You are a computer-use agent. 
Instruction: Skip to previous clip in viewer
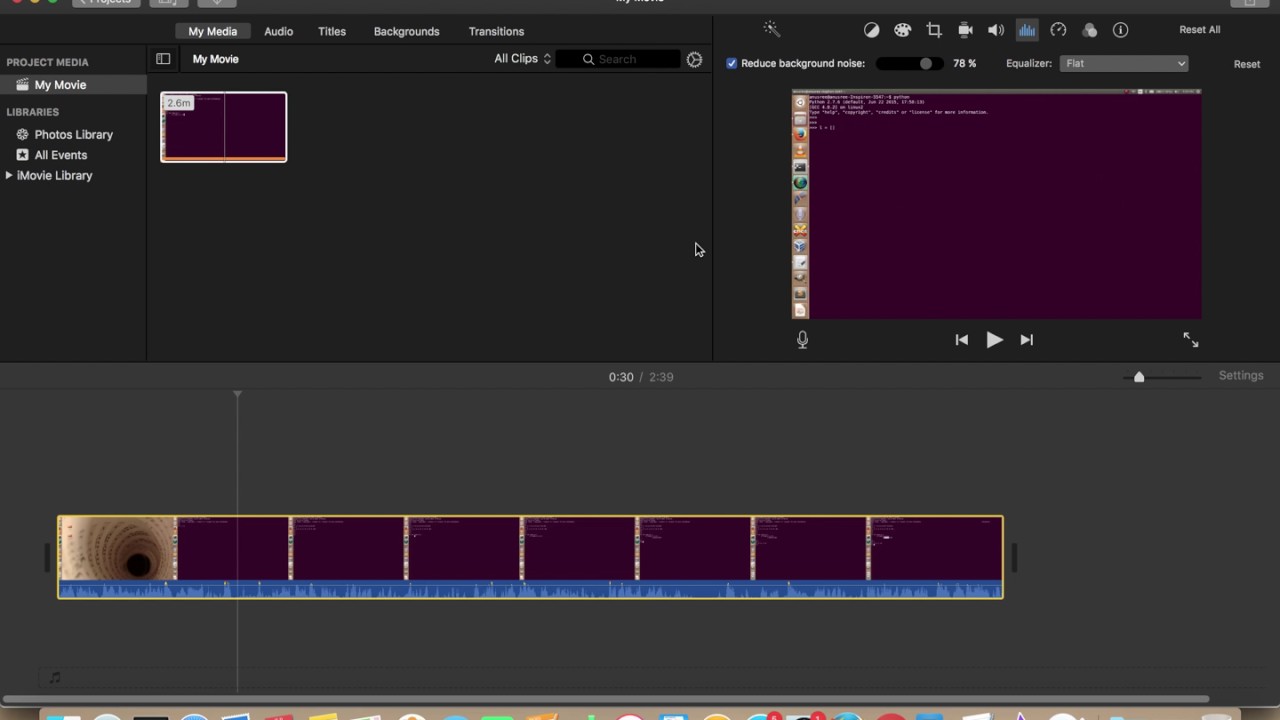pos(961,340)
